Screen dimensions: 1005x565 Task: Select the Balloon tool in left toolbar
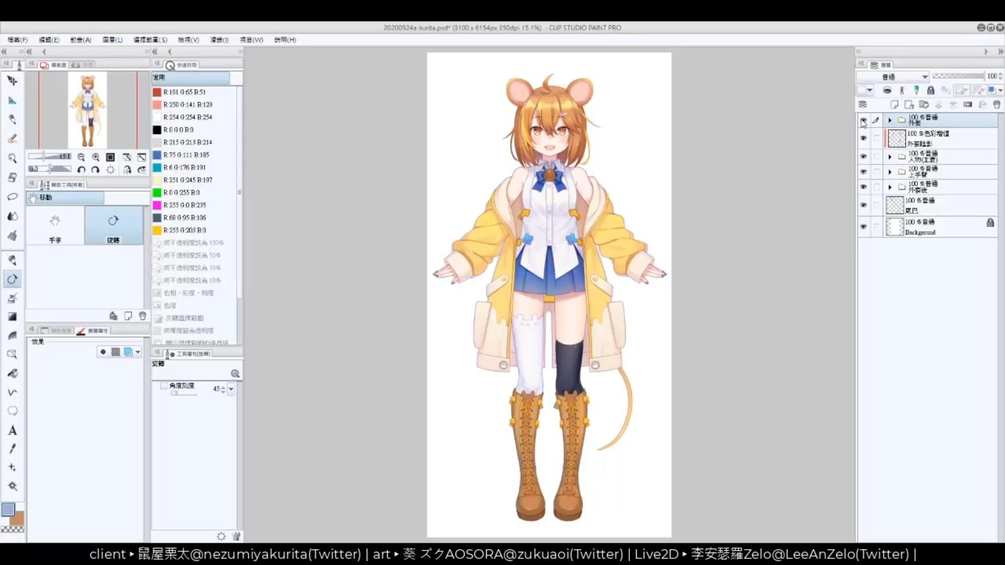coord(12,411)
